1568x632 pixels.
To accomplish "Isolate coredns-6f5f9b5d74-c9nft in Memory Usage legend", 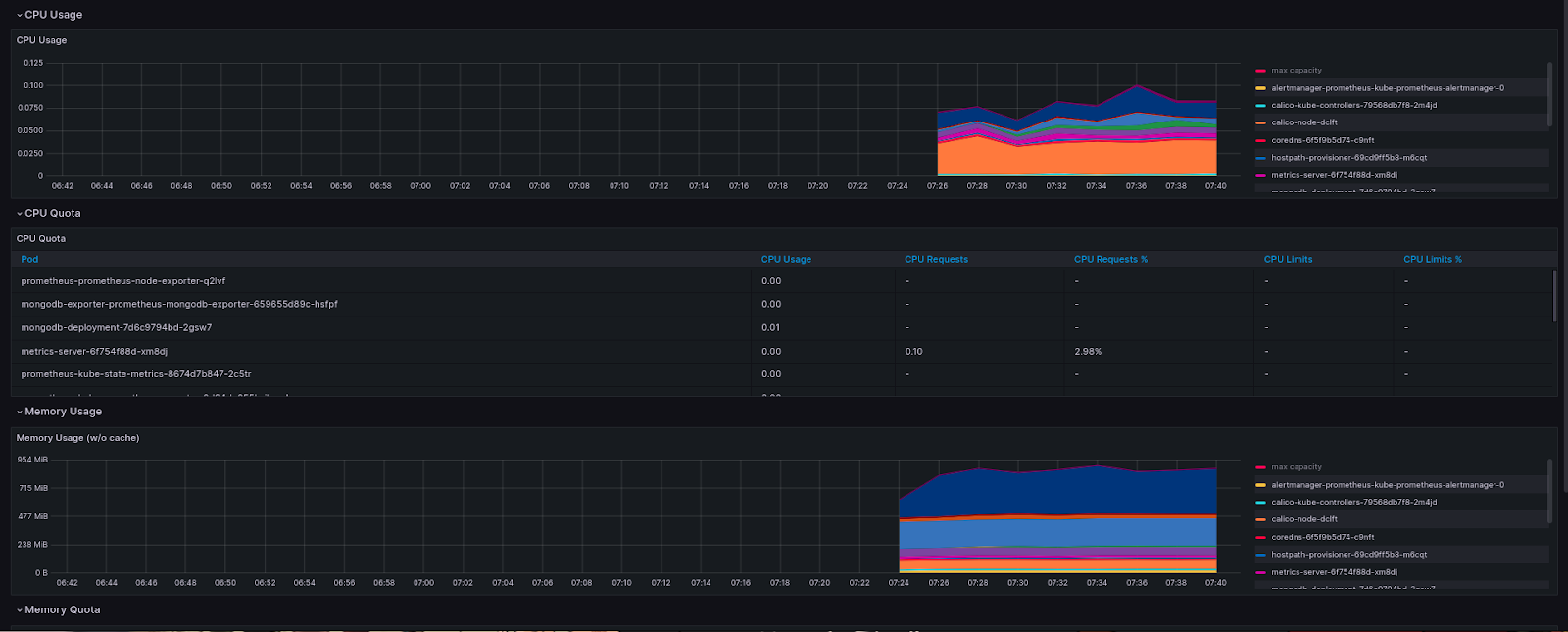I will click(x=1323, y=537).
